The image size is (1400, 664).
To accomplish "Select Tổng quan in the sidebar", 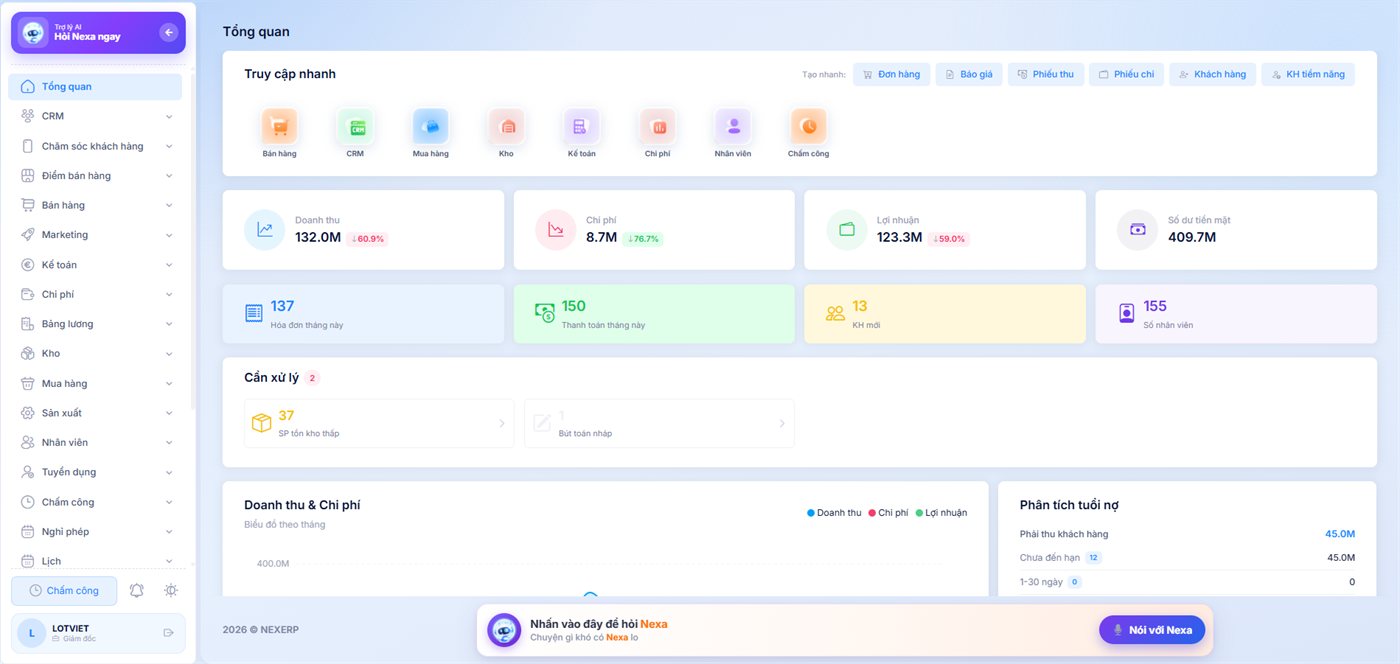I will tap(95, 87).
